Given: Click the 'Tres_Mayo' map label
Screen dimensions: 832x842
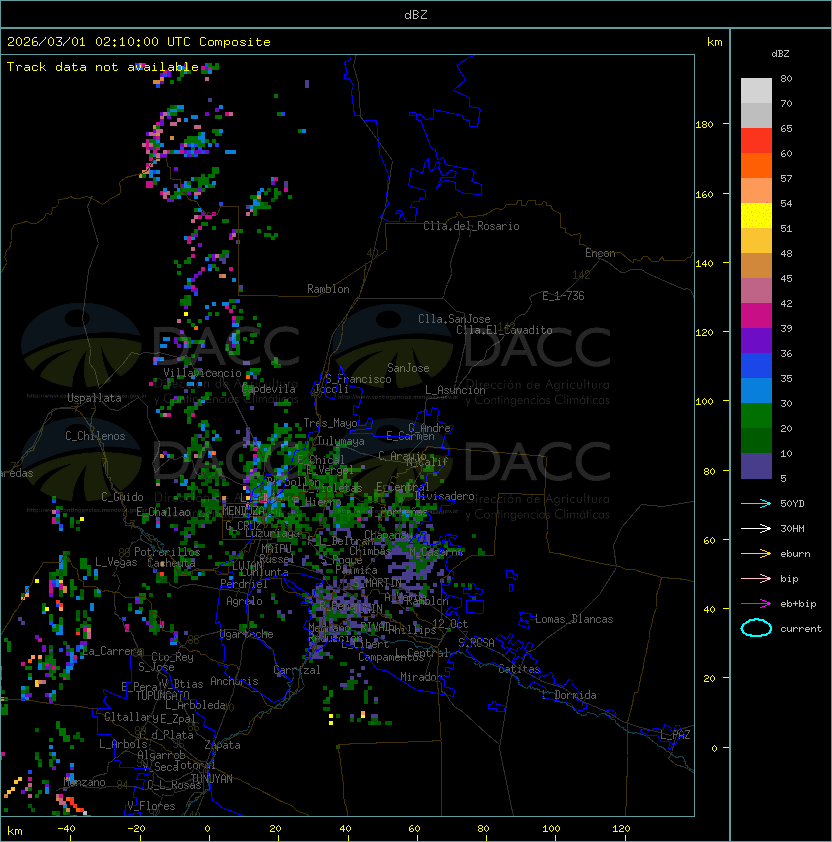Looking at the screenshot, I should [330, 423].
